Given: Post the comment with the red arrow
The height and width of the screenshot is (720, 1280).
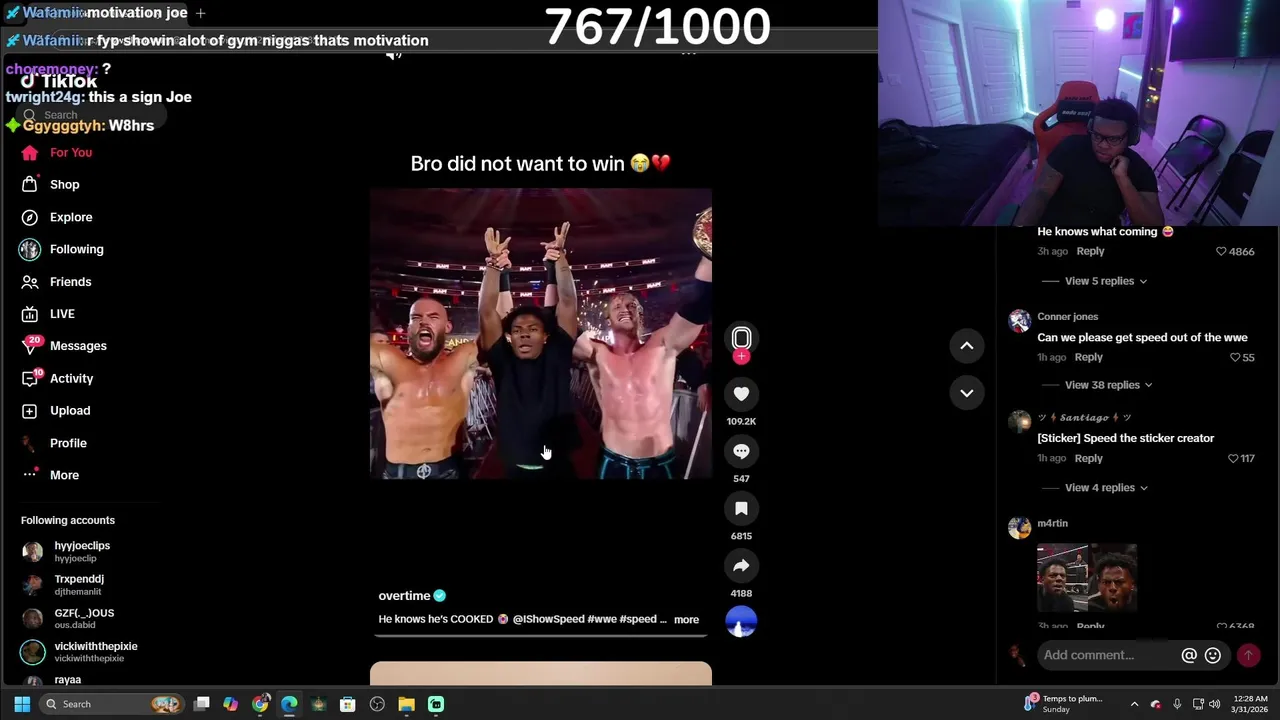Looking at the screenshot, I should coord(1248,655).
